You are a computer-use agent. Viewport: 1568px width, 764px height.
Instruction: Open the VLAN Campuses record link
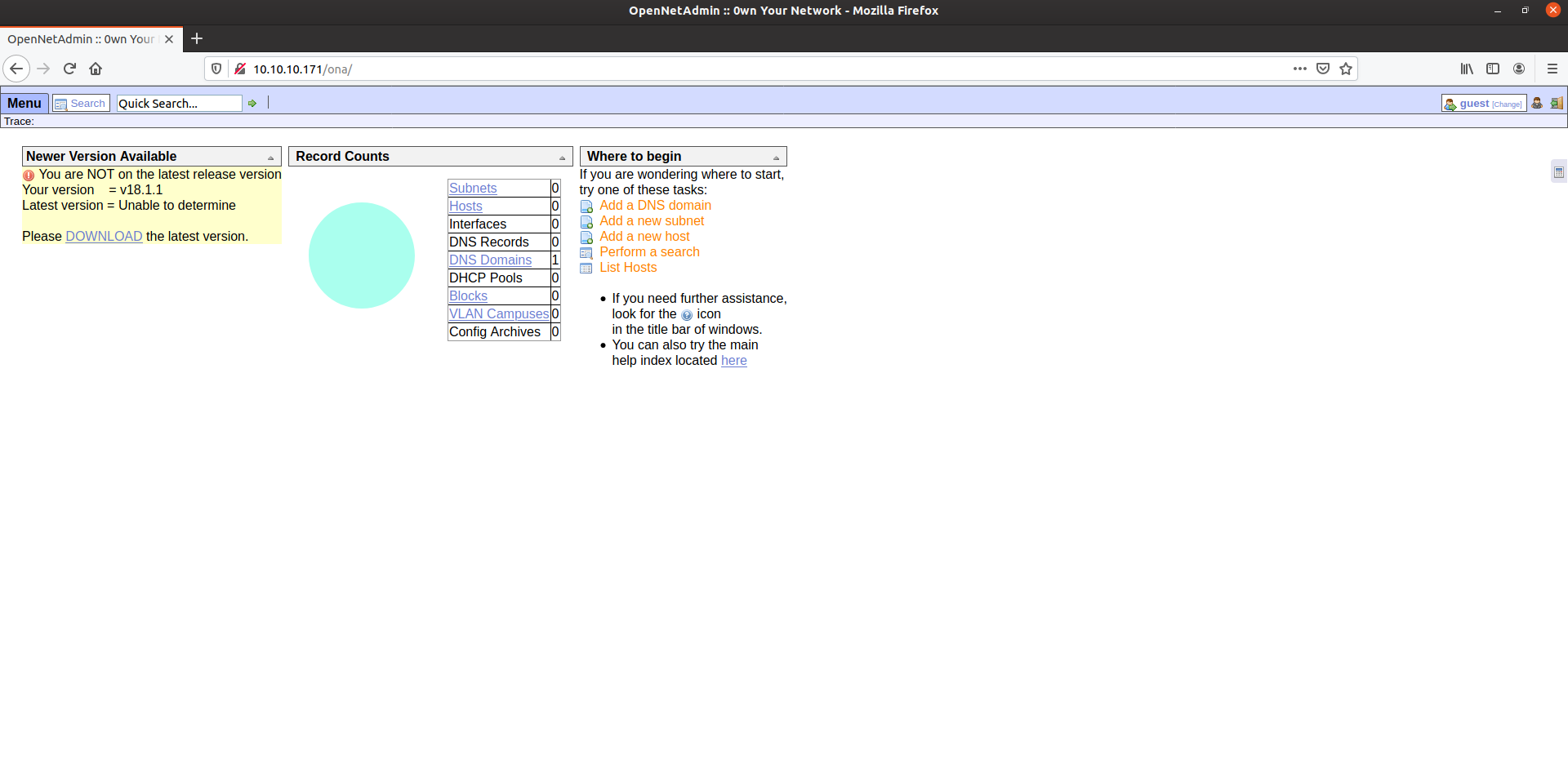pyautogui.click(x=499, y=314)
